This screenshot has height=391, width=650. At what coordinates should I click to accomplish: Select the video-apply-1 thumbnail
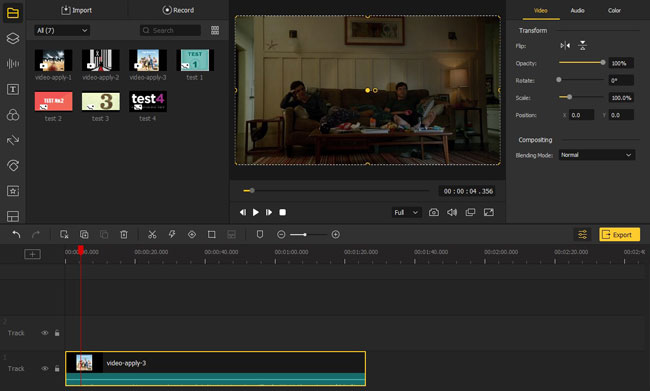pos(53,60)
